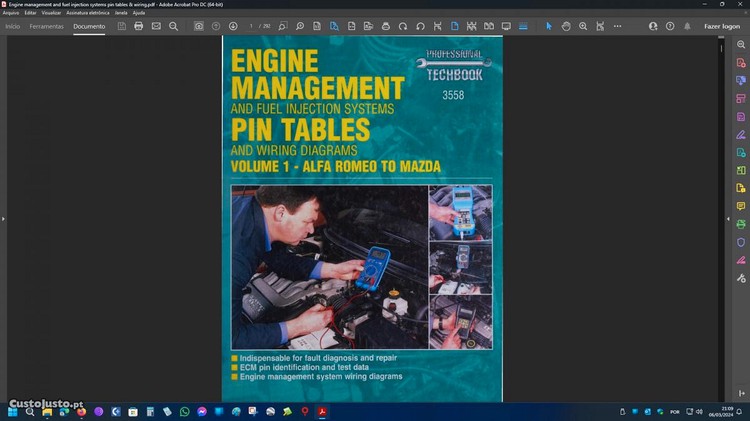Viewport: 750px width, 421px height.
Task: Collapse the right tools pane arrow
Action: tap(728, 219)
